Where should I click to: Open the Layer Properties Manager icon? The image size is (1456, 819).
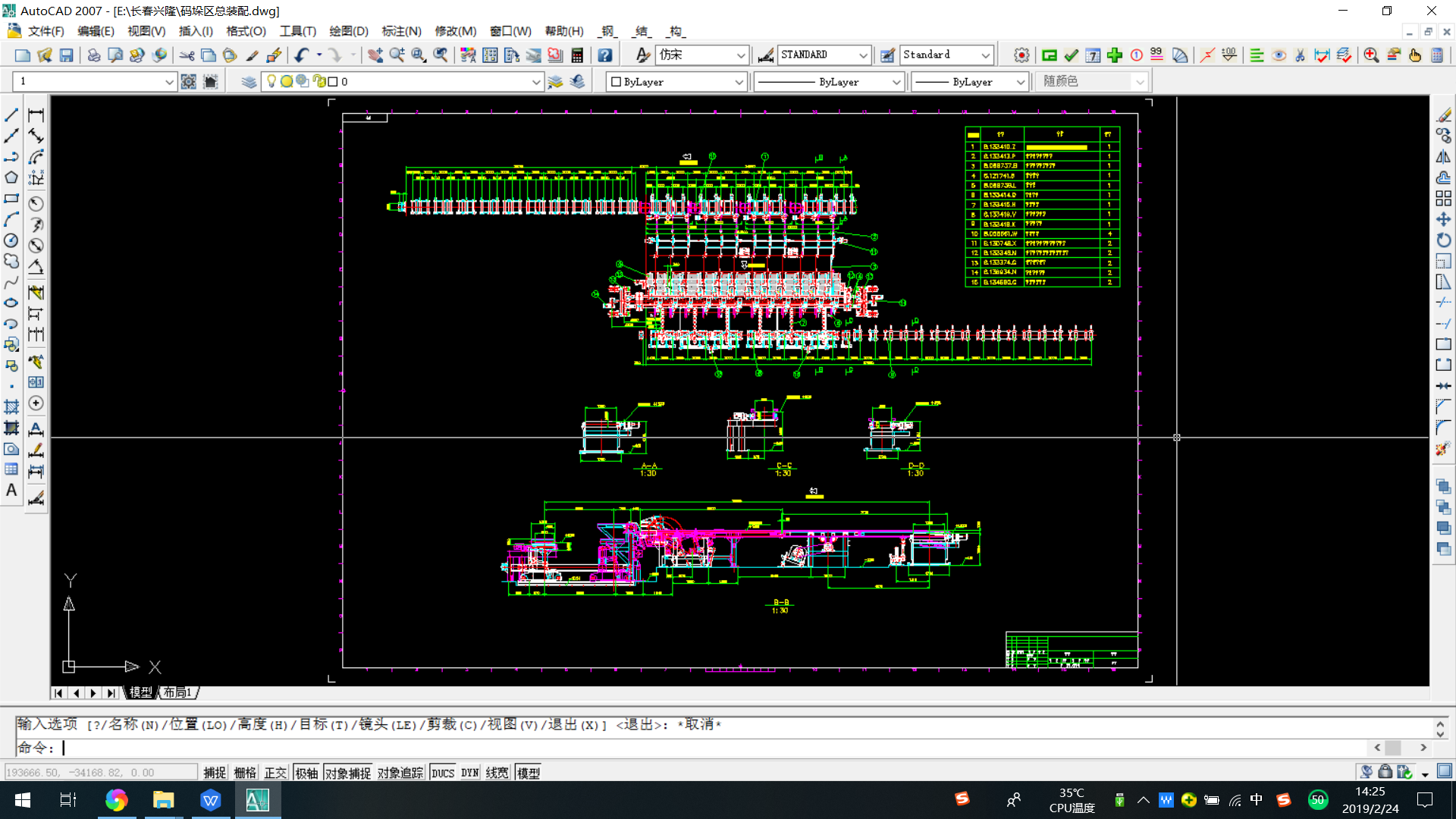[249, 81]
